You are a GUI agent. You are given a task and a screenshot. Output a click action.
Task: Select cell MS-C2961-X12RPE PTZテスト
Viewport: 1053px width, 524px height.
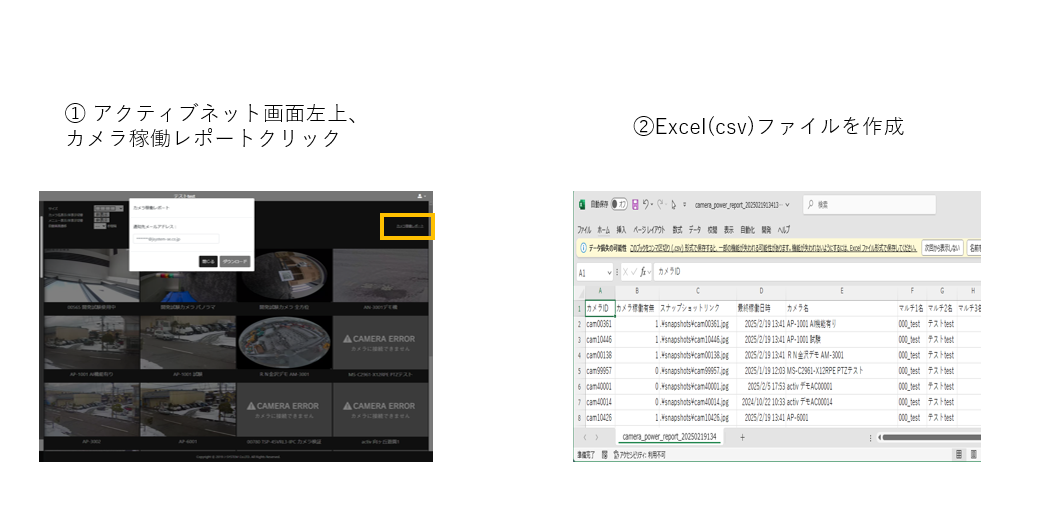pyautogui.click(x=841, y=371)
